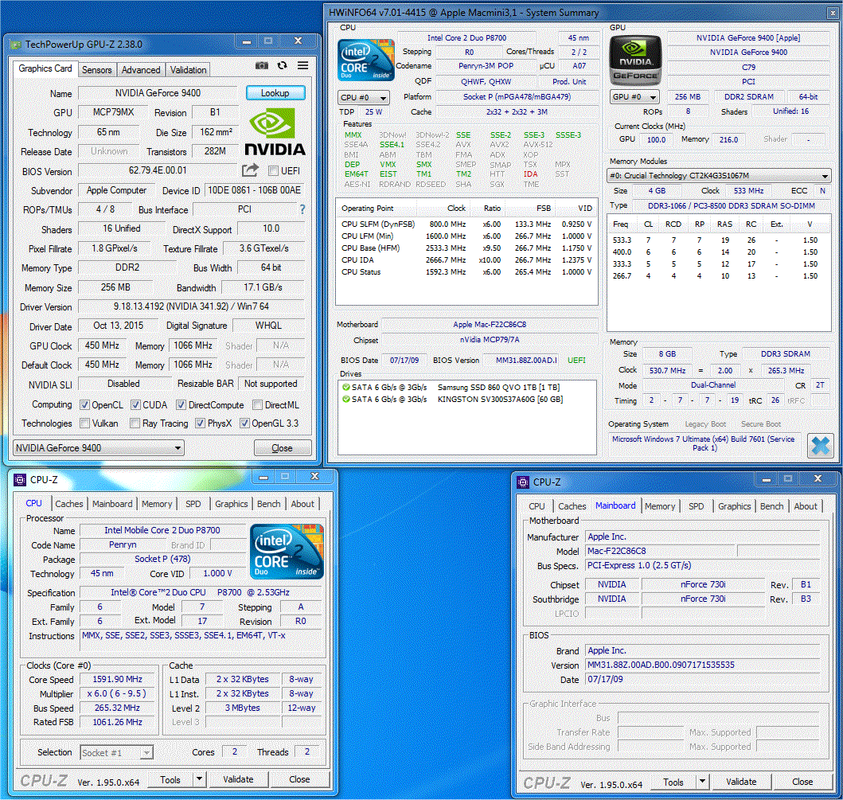Viewport: 843px width, 800px height.
Task: Click Tools button in left CPU-Z window
Action: point(170,779)
